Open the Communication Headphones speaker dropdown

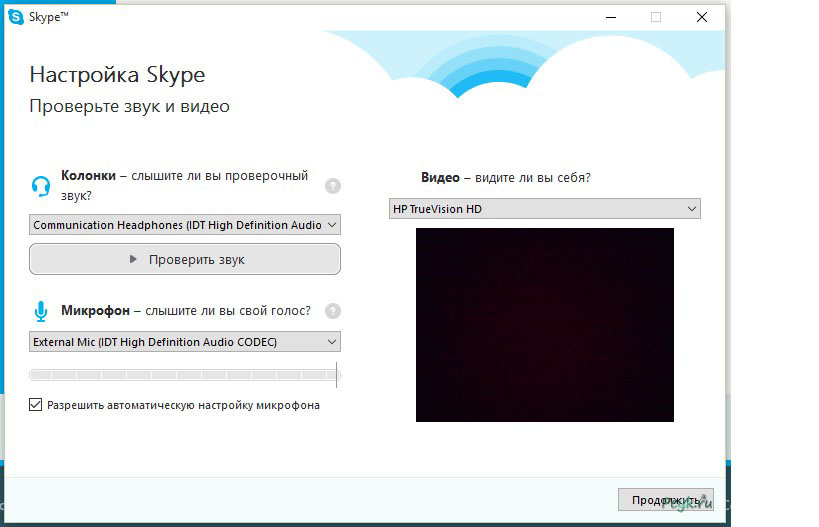(185, 225)
